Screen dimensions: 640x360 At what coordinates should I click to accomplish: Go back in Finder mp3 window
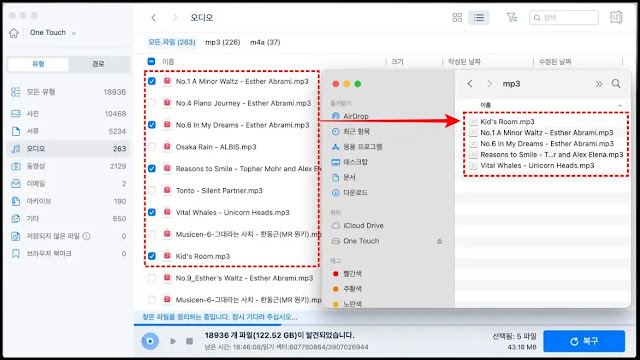pos(470,84)
